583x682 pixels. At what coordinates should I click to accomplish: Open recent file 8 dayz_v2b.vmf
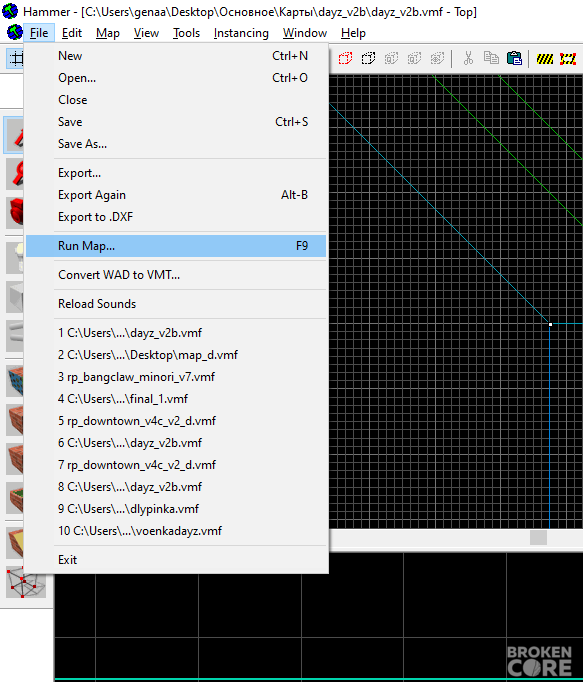coord(176,487)
